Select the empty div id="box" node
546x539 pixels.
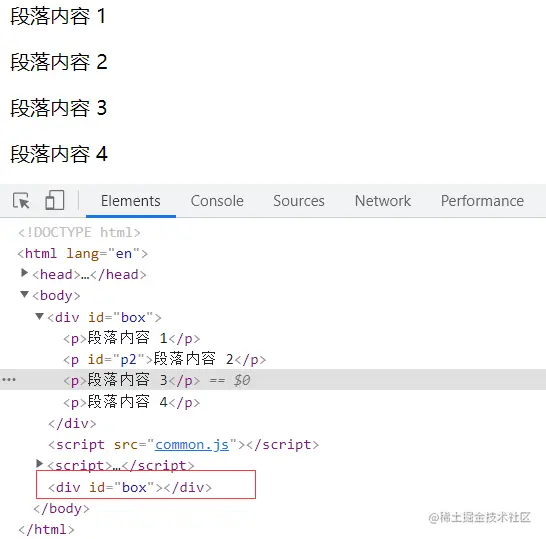pyautogui.click(x=130, y=487)
